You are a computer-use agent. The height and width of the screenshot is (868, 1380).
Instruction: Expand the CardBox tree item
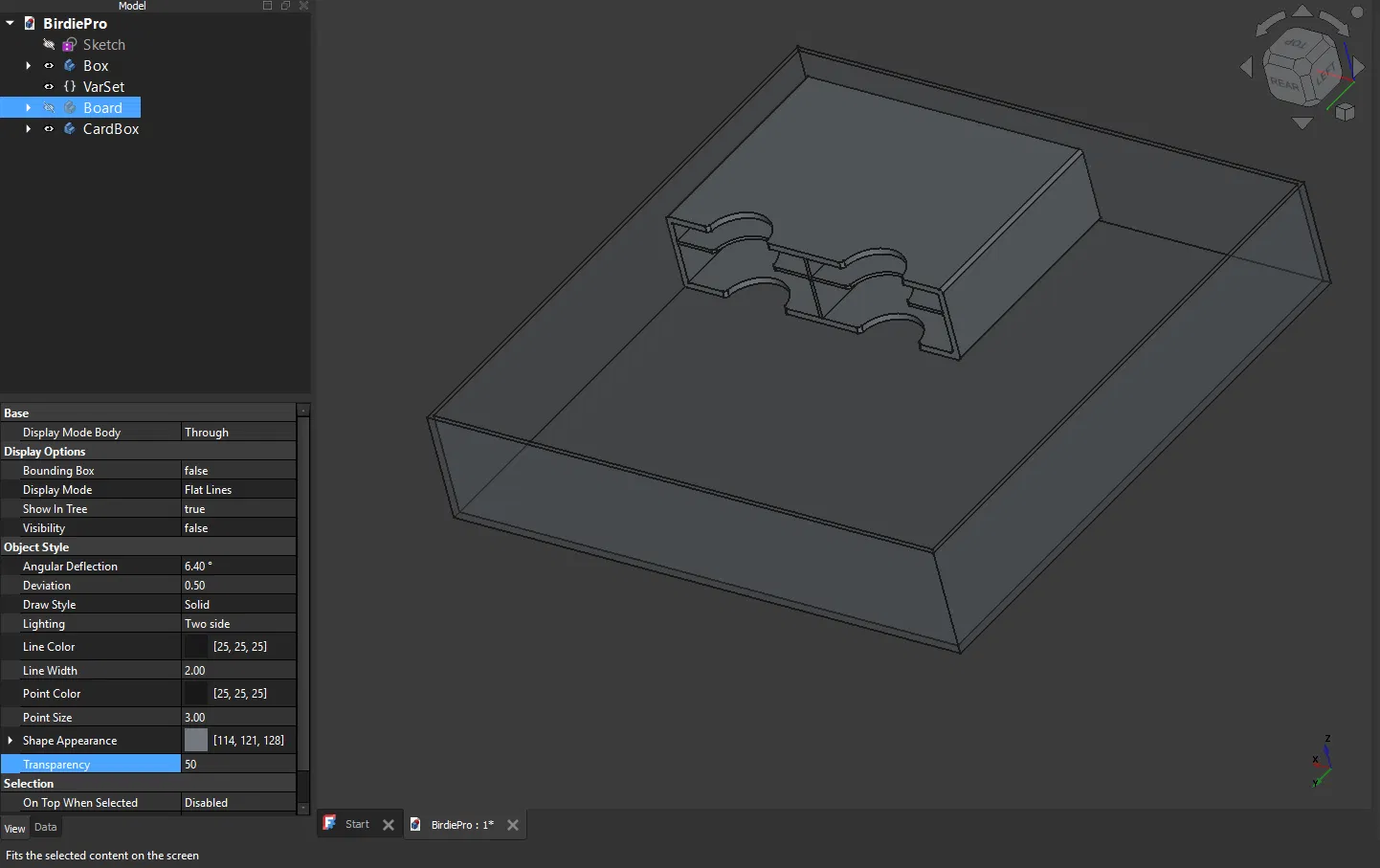click(28, 129)
